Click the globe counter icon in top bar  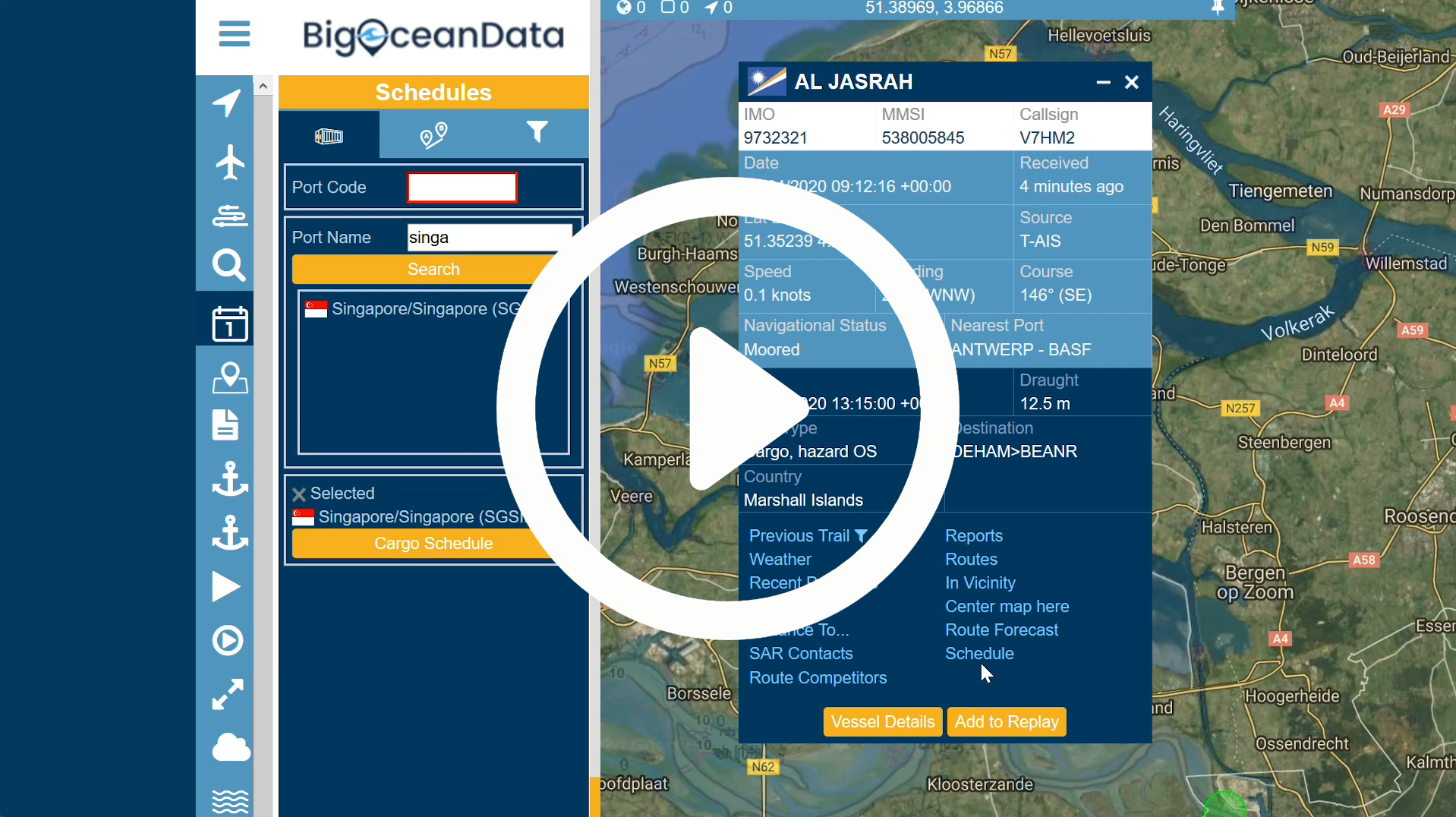[x=624, y=8]
